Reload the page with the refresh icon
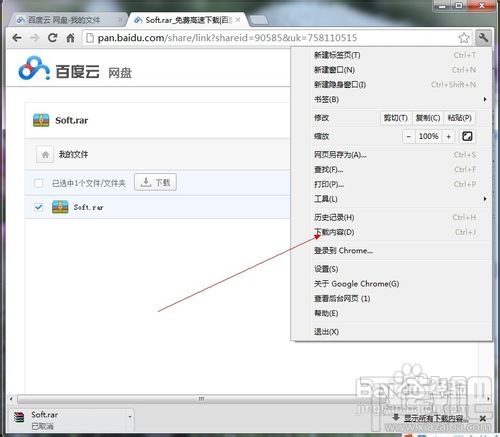 [x=52, y=38]
